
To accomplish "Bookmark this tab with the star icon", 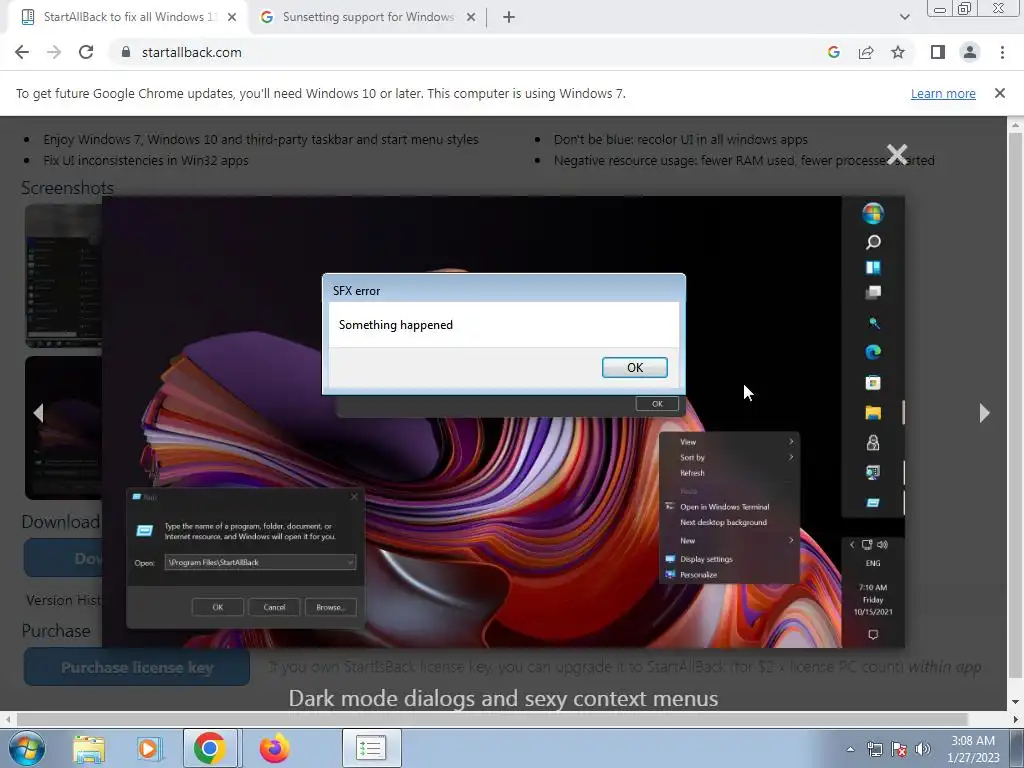I will pyautogui.click(x=898, y=52).
